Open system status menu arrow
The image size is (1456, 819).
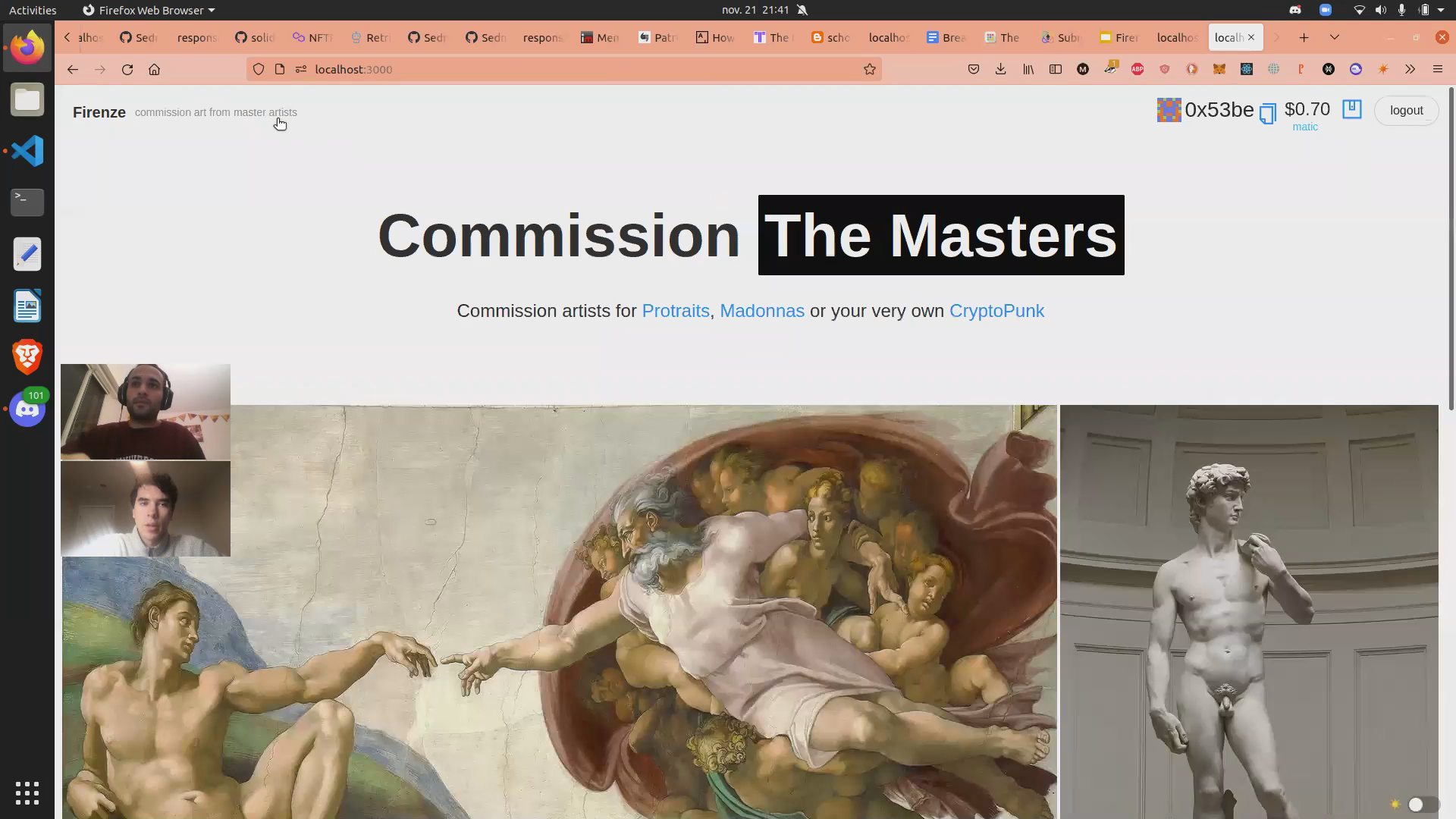point(1441,10)
